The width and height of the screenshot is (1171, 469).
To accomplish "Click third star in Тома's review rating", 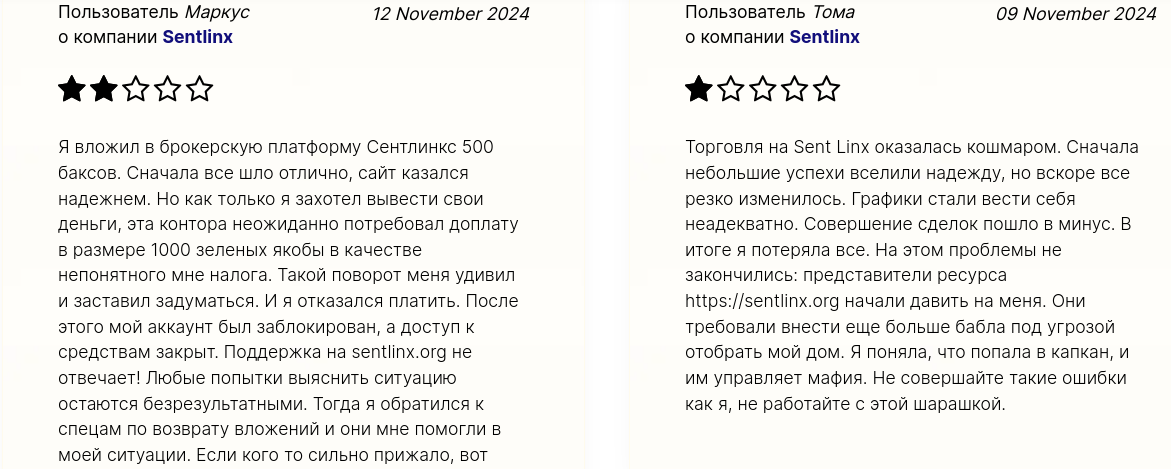I will click(x=763, y=90).
